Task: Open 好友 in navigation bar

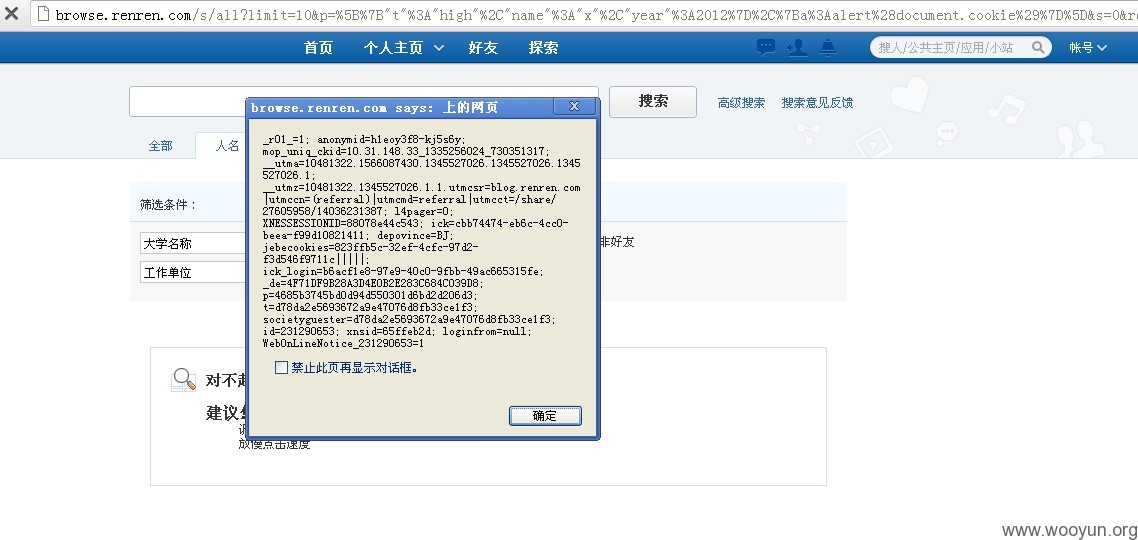Action: (x=483, y=48)
